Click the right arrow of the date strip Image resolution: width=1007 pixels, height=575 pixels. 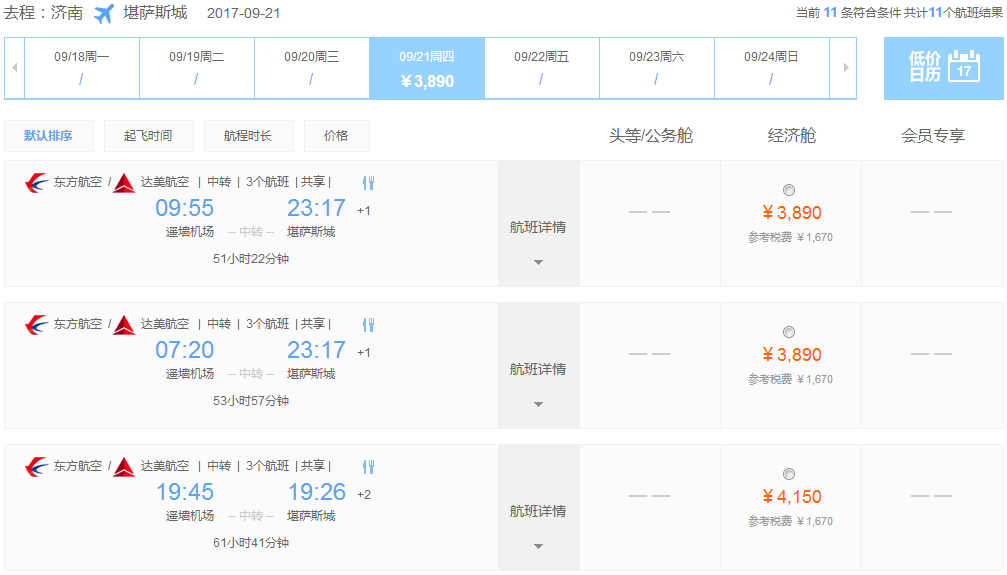[x=846, y=68]
